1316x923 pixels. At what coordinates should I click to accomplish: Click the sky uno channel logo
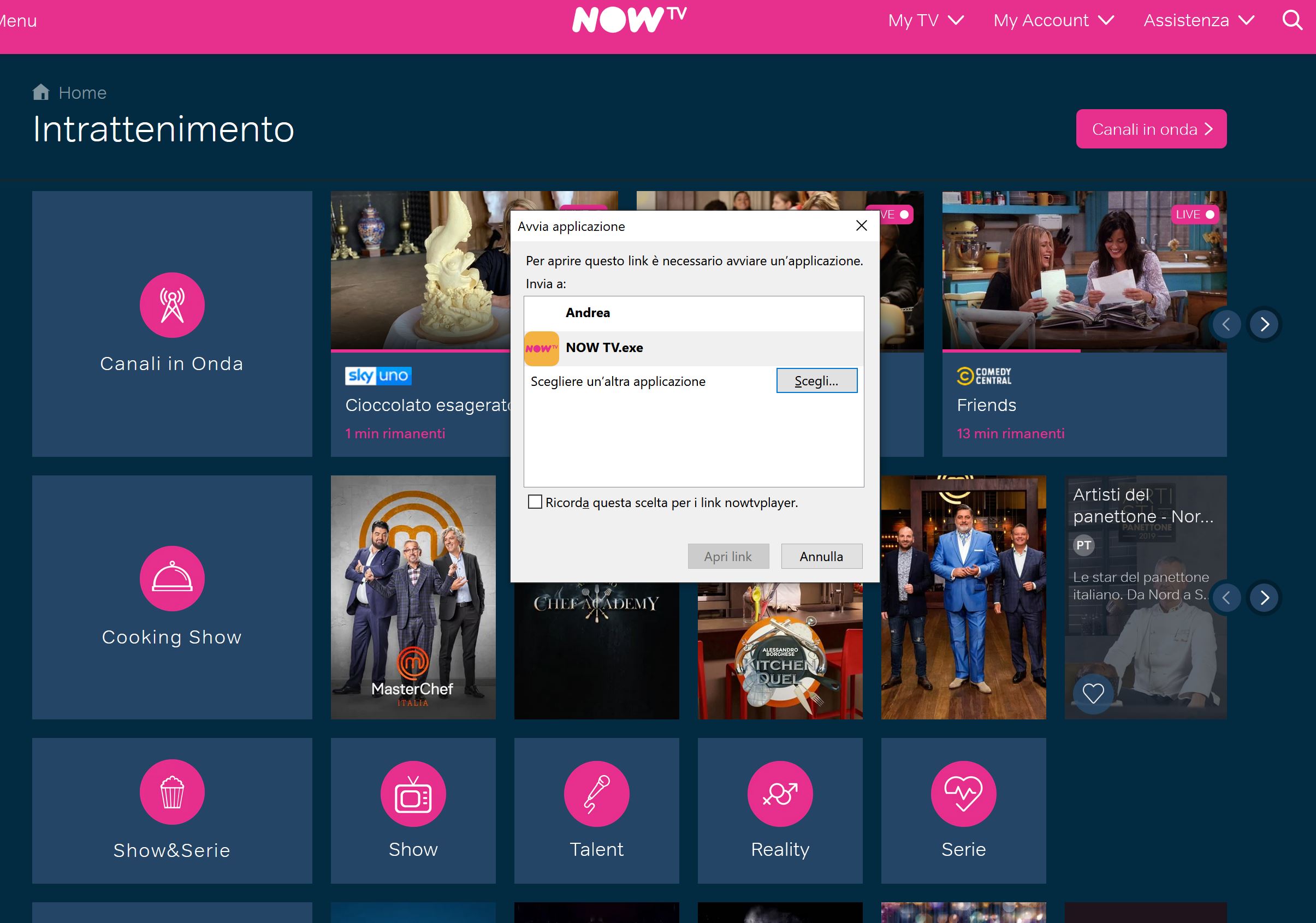coord(378,376)
